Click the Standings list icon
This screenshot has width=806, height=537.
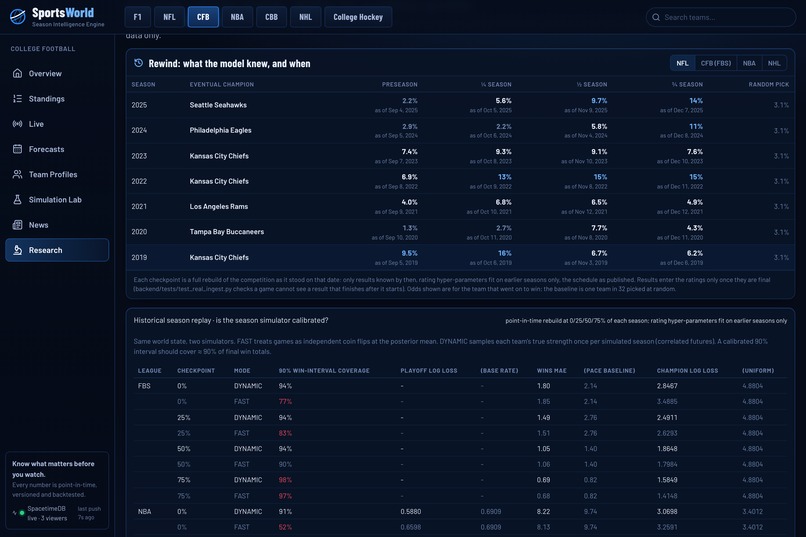[17, 99]
